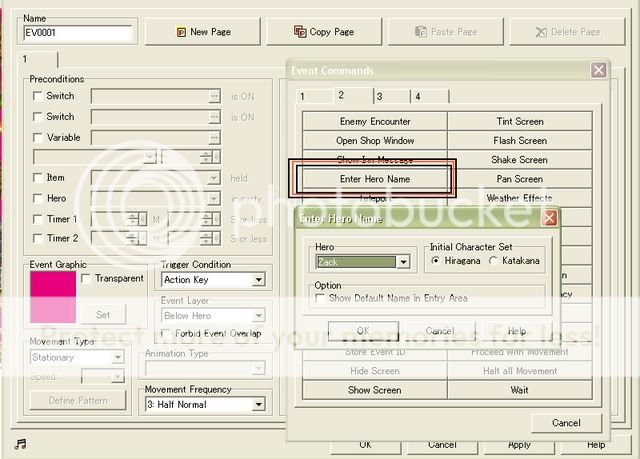Expand the Hero dropdown showing Zack
This screenshot has width=640, height=459.
tap(403, 262)
